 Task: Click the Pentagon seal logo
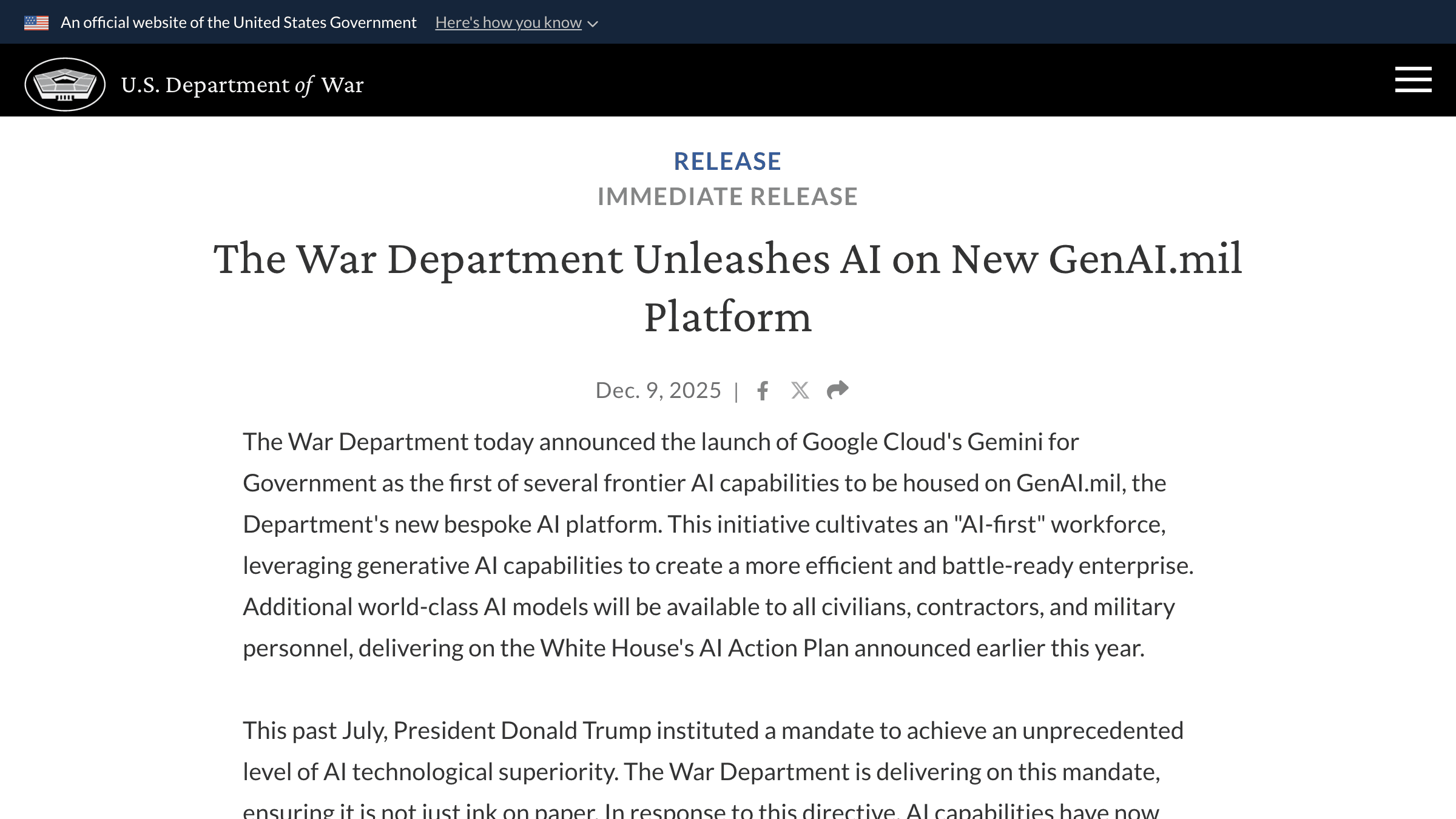pyautogui.click(x=65, y=84)
